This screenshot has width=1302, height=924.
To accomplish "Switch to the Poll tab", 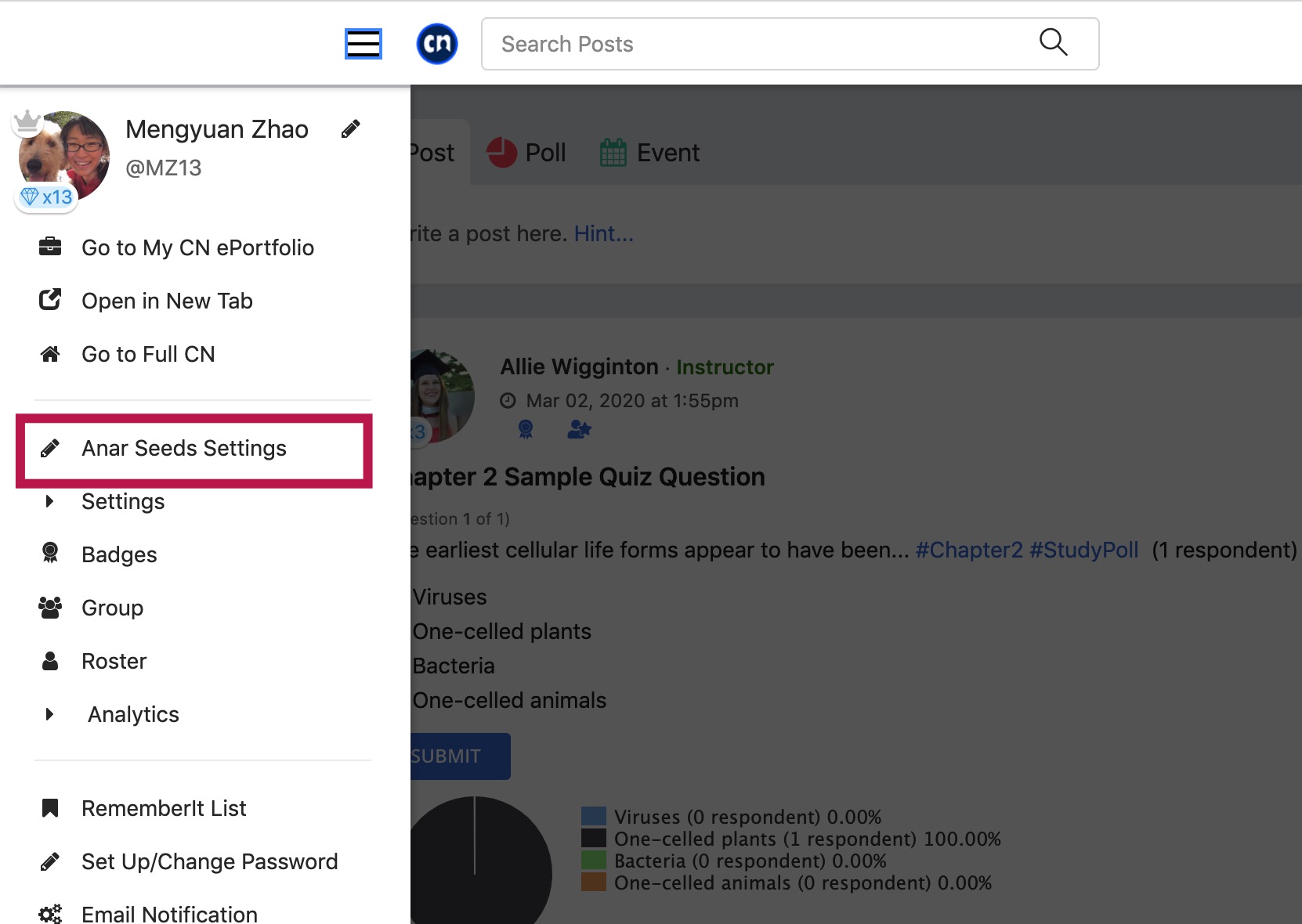I will 526,153.
